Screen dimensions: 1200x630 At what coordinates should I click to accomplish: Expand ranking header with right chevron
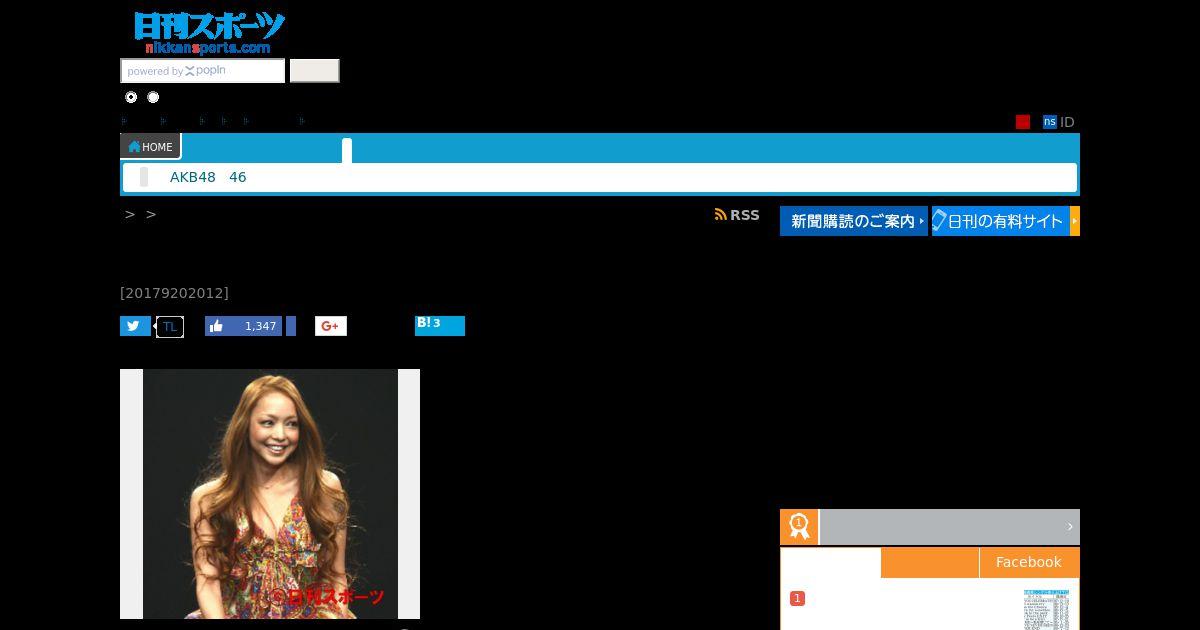(x=1070, y=527)
